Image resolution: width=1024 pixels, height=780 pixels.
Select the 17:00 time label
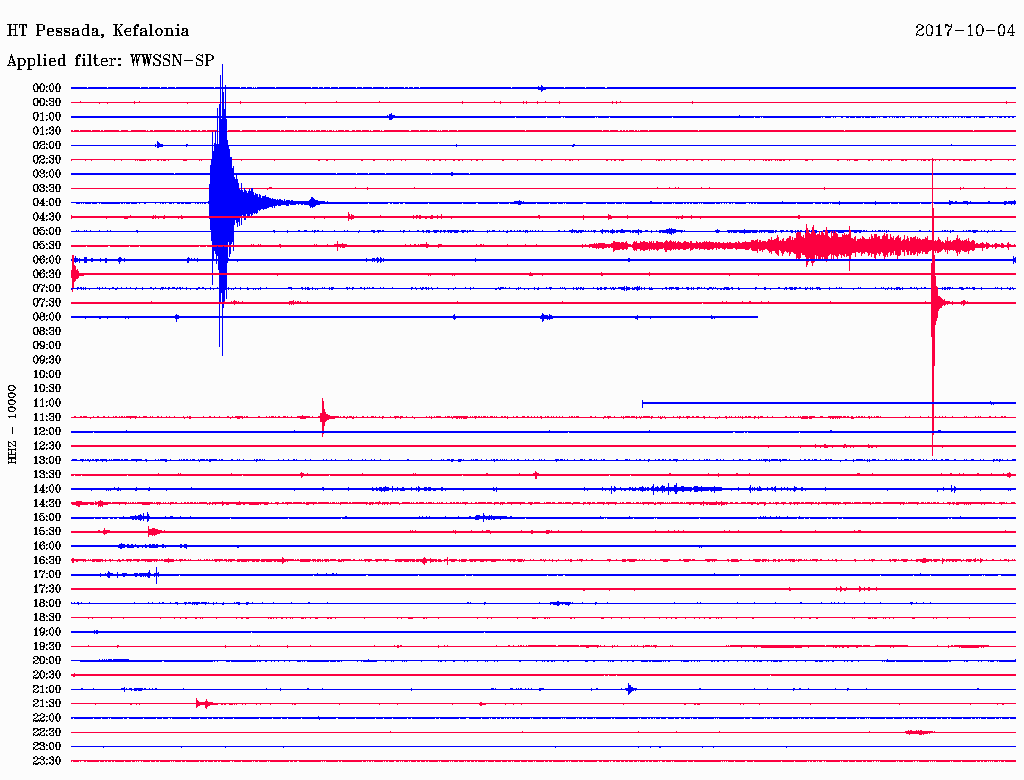(x=47, y=575)
